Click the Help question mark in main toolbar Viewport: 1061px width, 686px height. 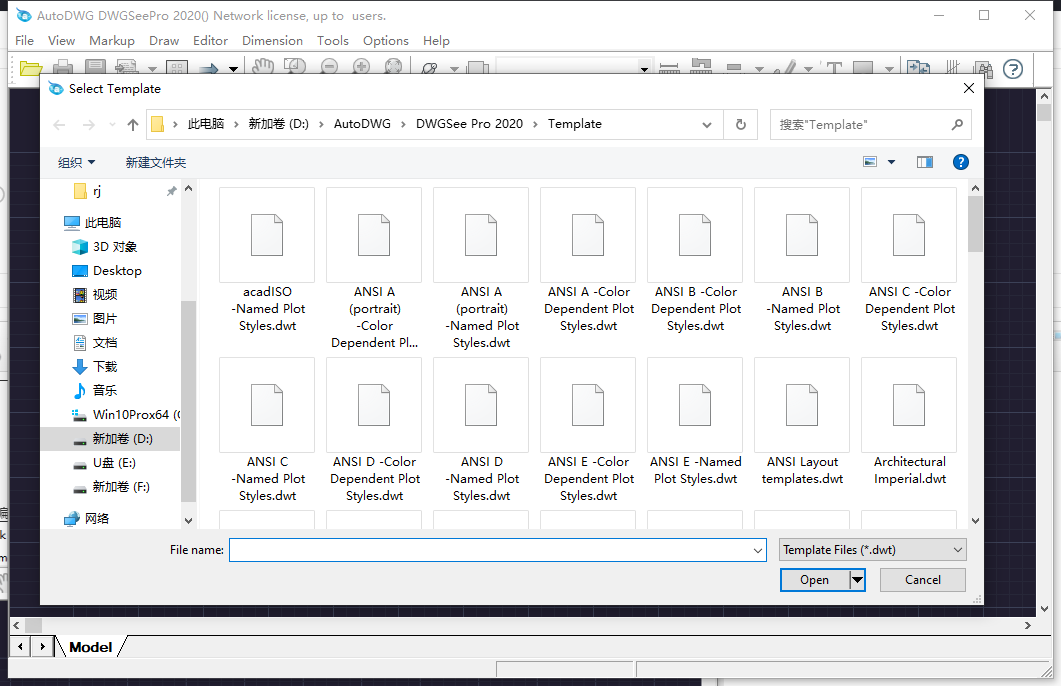click(1013, 69)
